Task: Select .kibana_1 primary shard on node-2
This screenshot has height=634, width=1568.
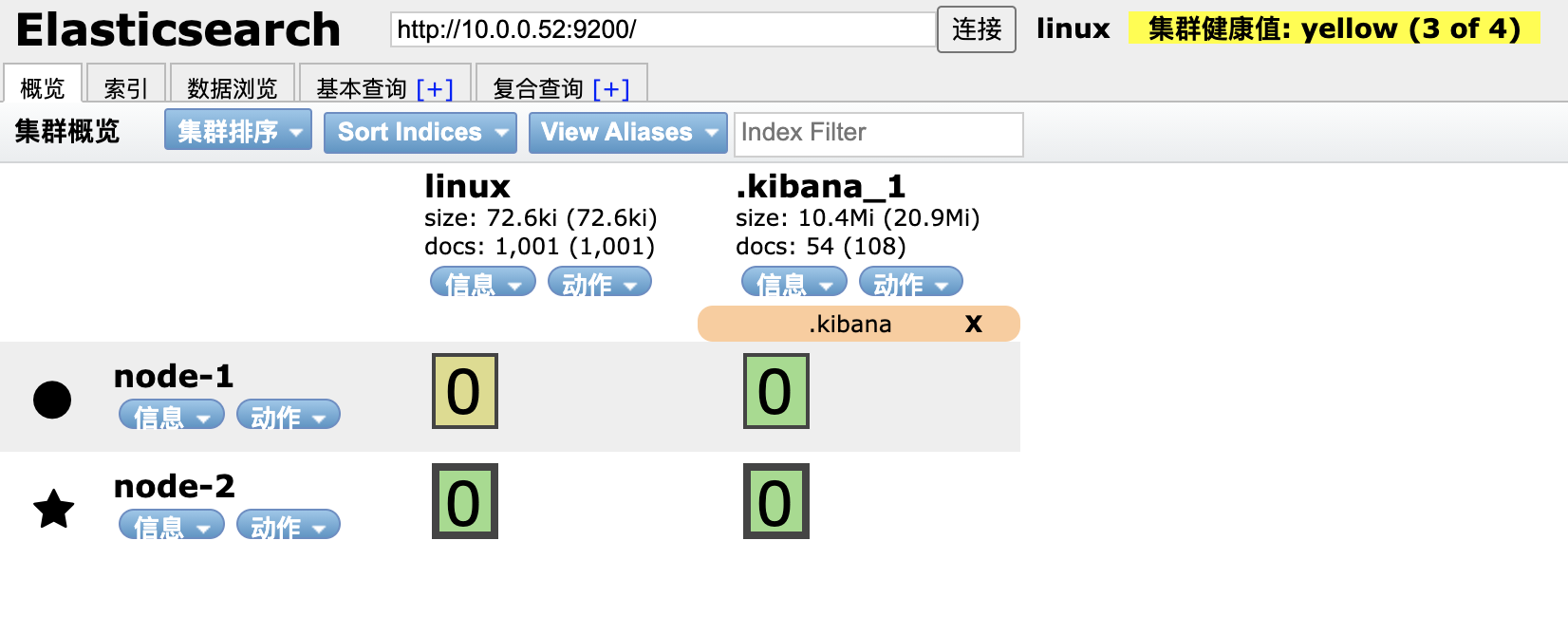Action: tap(775, 501)
